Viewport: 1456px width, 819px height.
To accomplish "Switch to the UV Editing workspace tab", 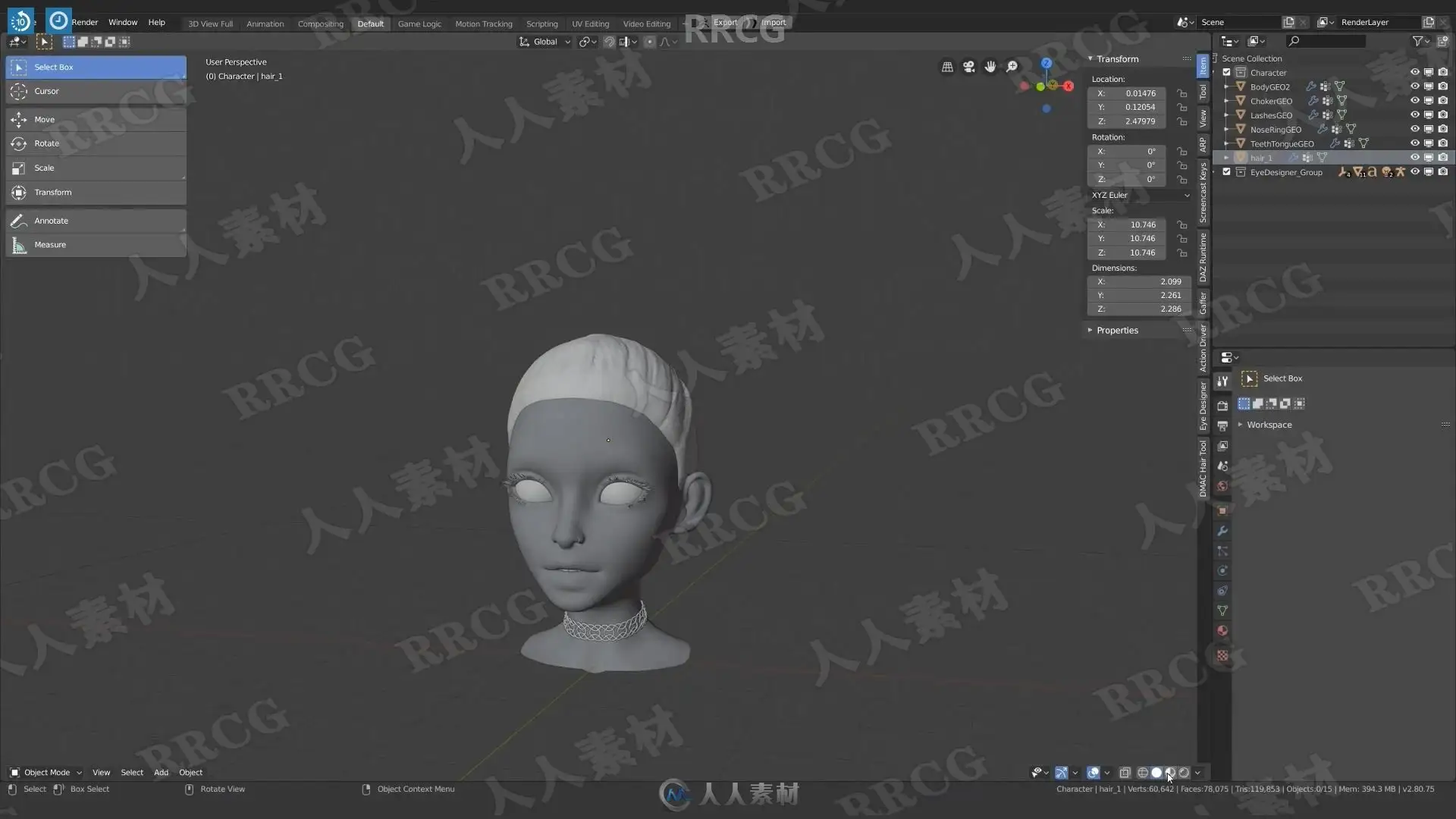I will [x=590, y=24].
